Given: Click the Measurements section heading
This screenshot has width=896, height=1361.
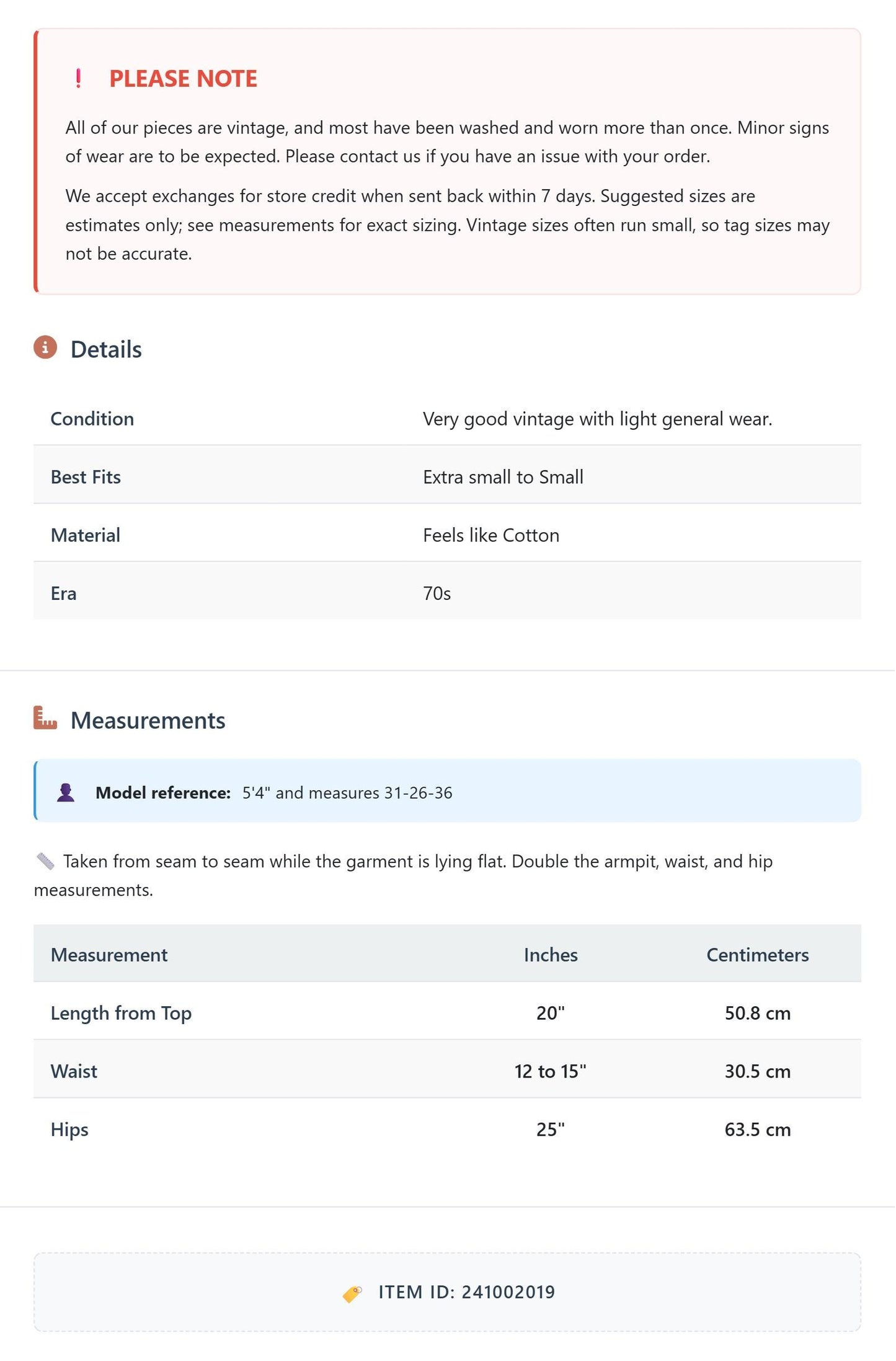Looking at the screenshot, I should 148,720.
